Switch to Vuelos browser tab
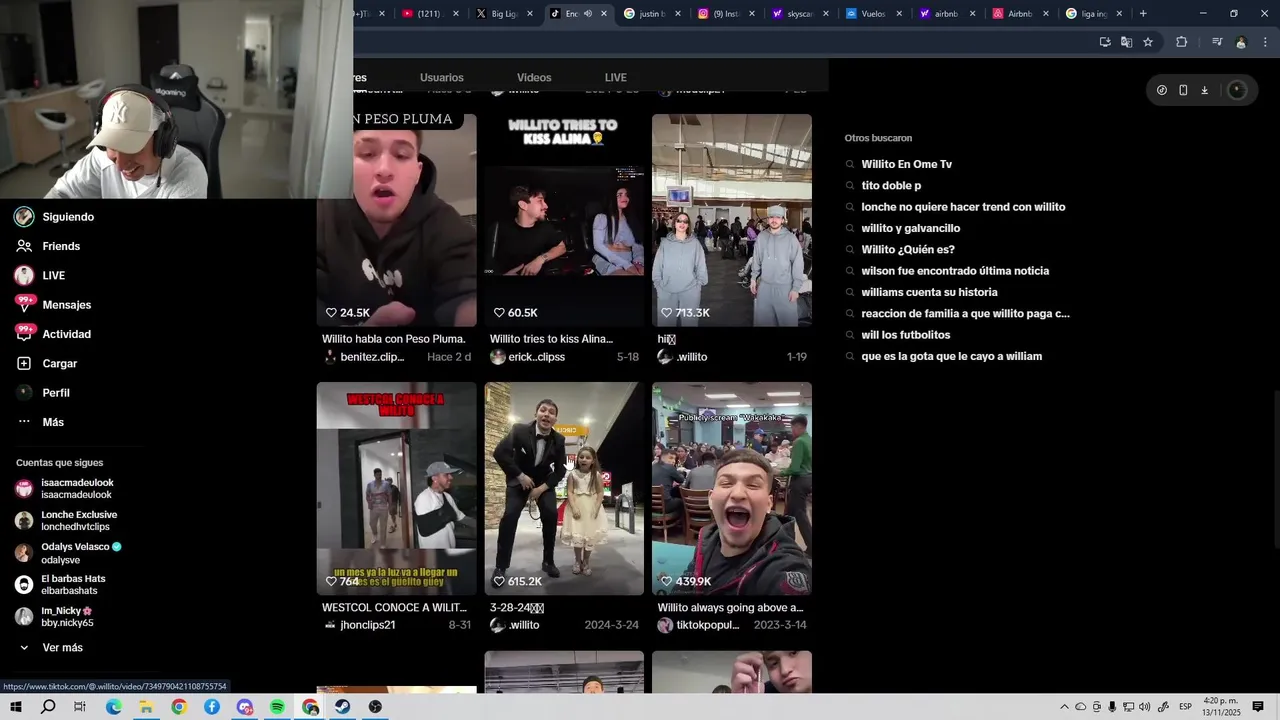 point(873,14)
